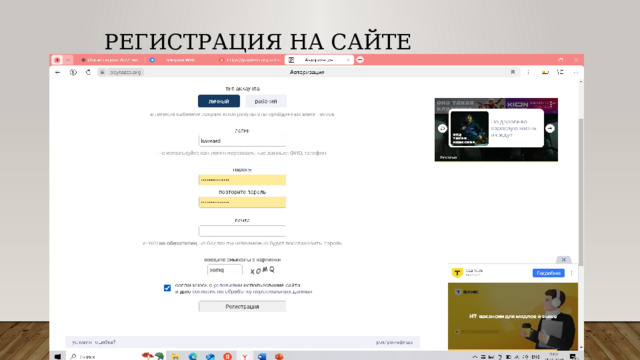Screen dimensions: 640x360
Task: Open the personal data processing consent link
Action: click(252, 292)
